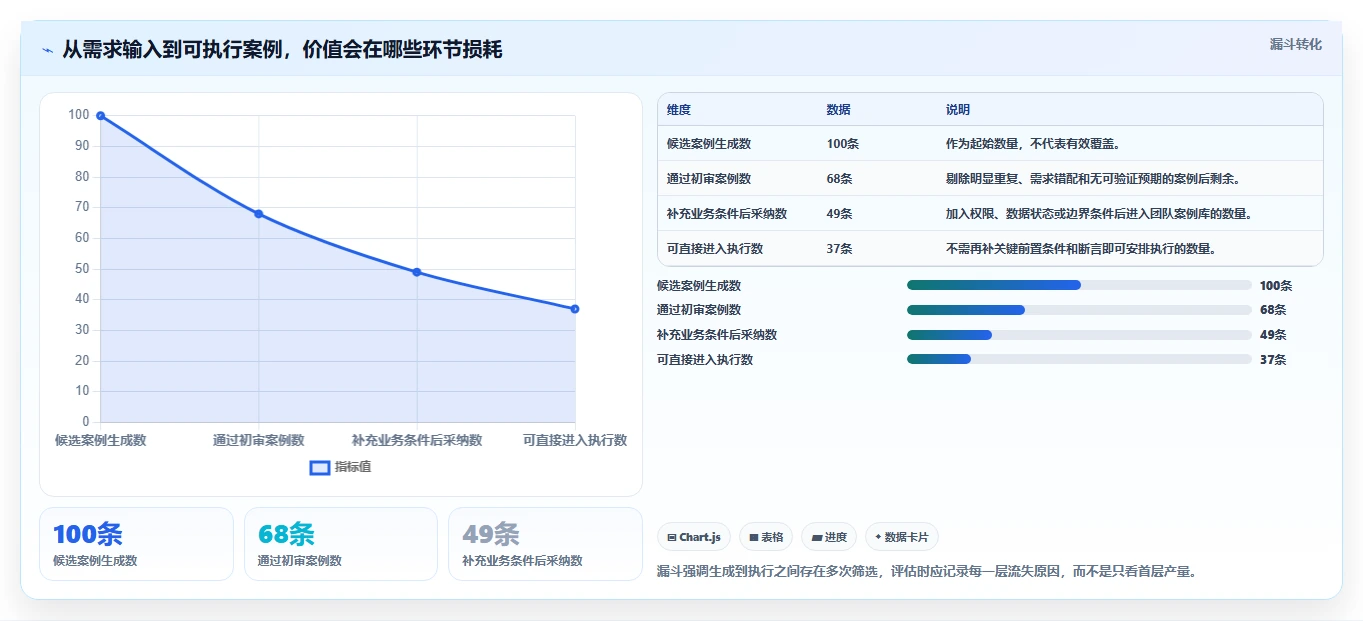Click the footer note starting 漏斗强调生成
Image resolution: width=1363 pixels, height=621 pixels.
(x=927, y=572)
